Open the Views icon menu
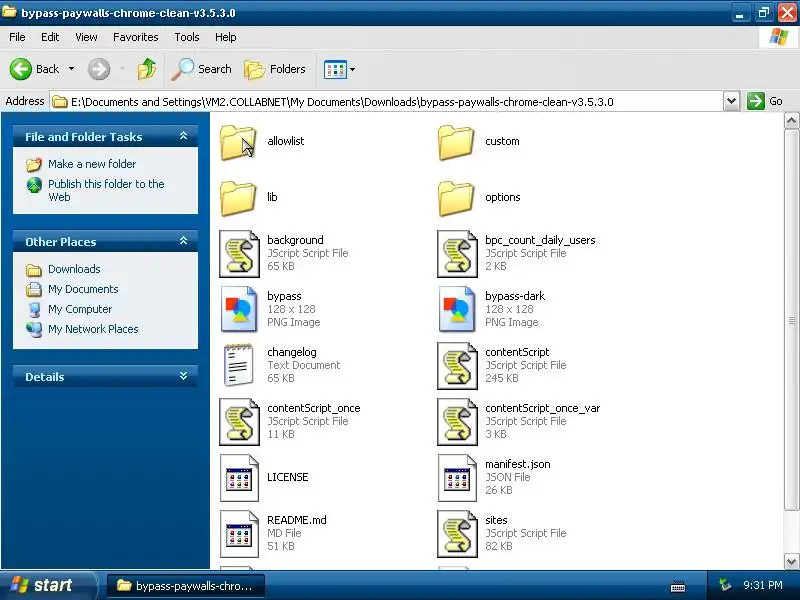The height and width of the screenshot is (600, 800). pos(339,69)
